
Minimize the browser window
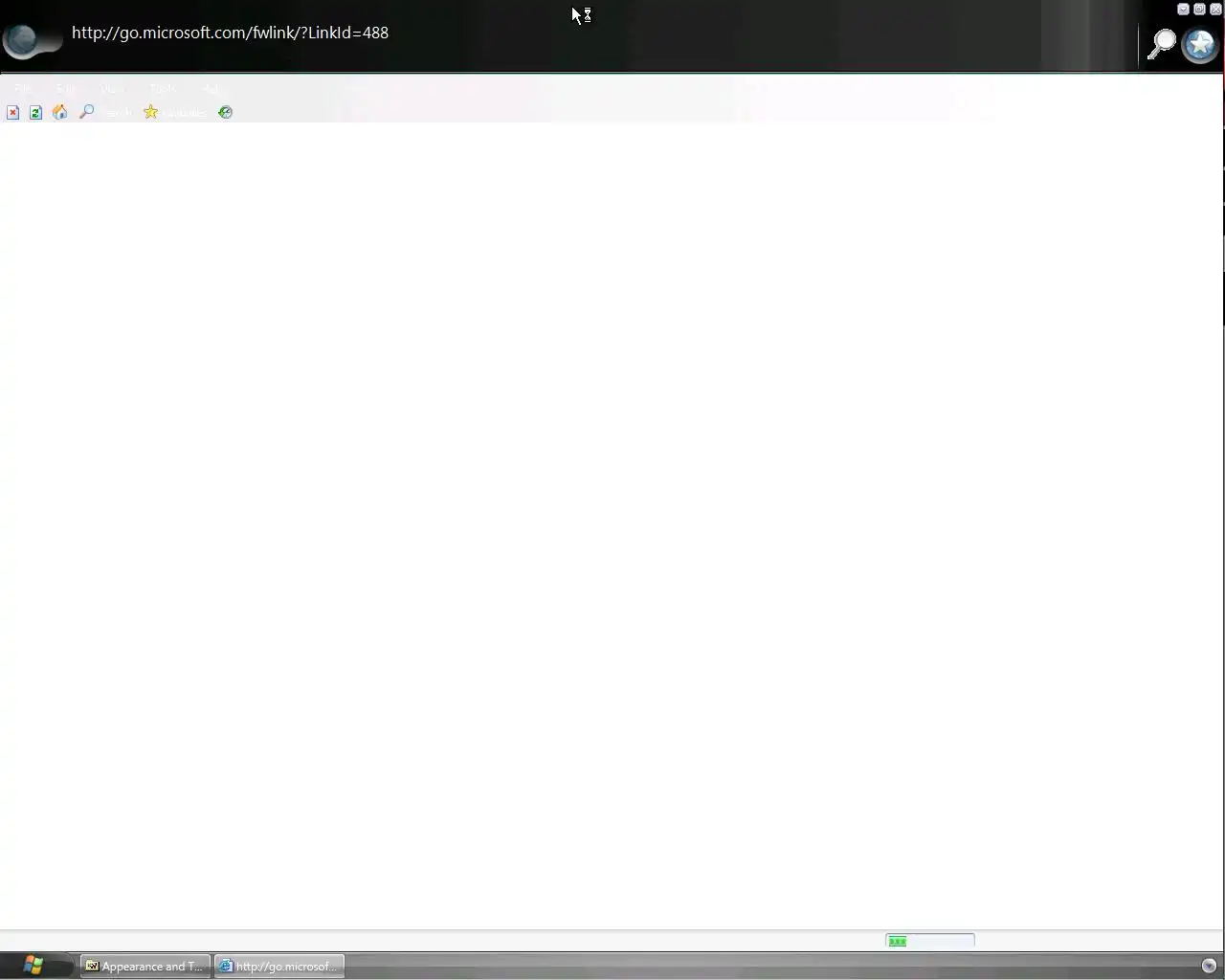click(x=1183, y=10)
